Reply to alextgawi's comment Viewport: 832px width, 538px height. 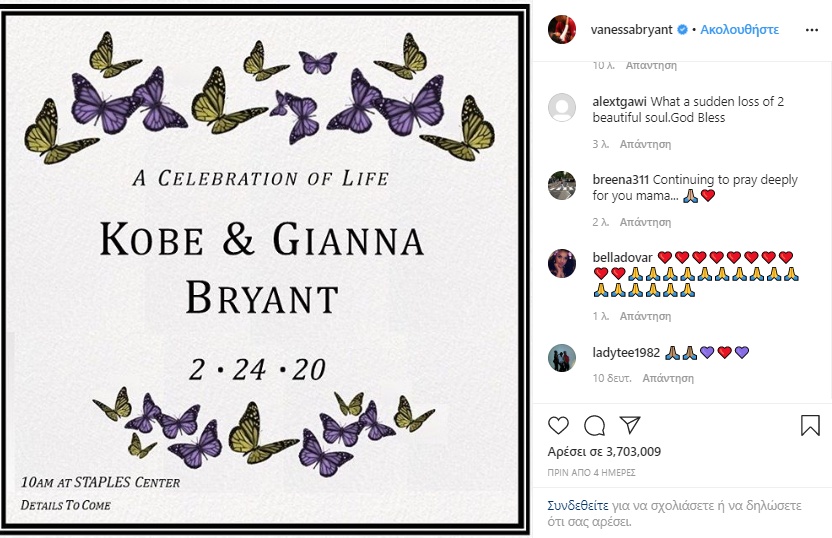645,144
